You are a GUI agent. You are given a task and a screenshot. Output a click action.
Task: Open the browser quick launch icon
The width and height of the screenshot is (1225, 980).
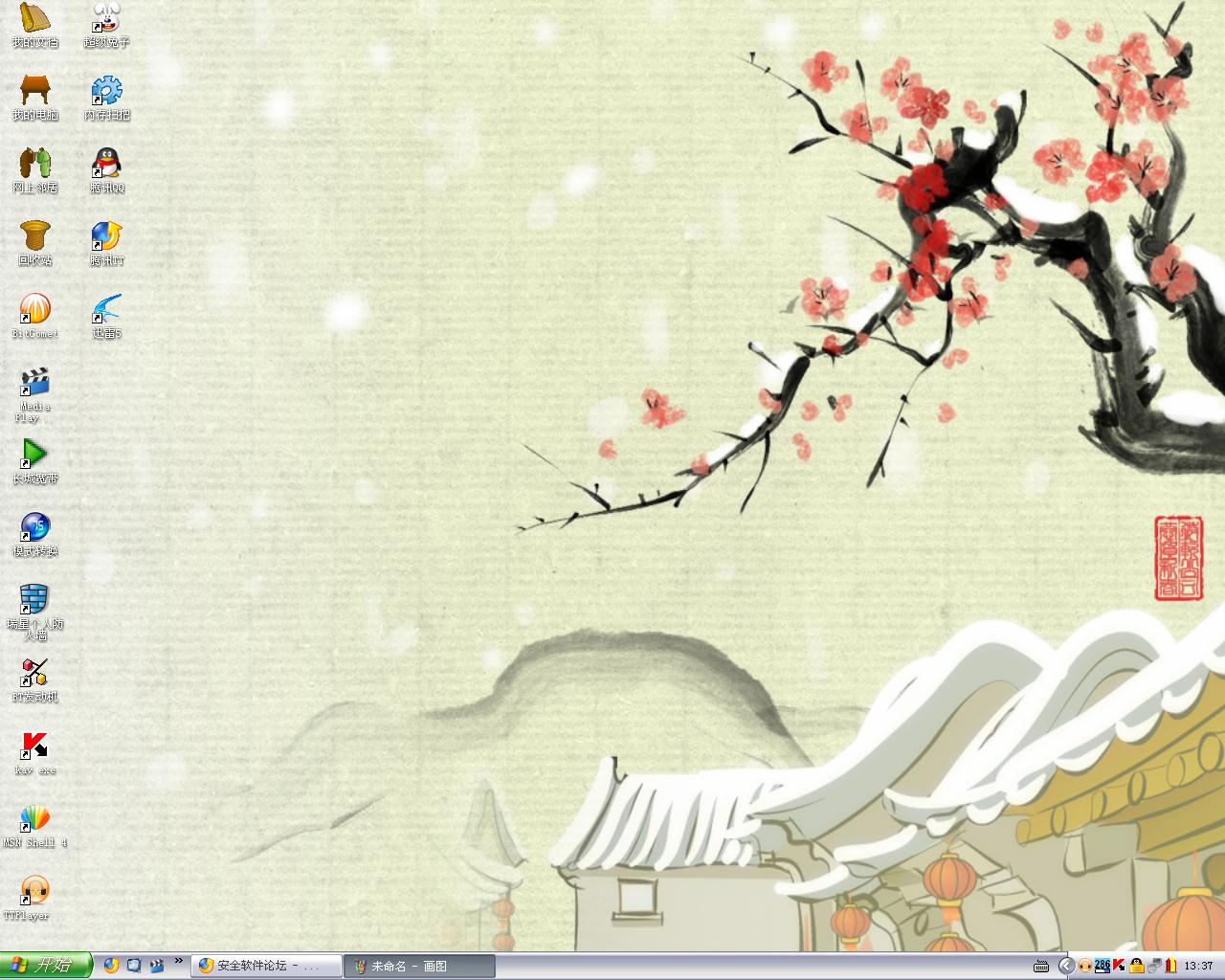click(x=112, y=966)
